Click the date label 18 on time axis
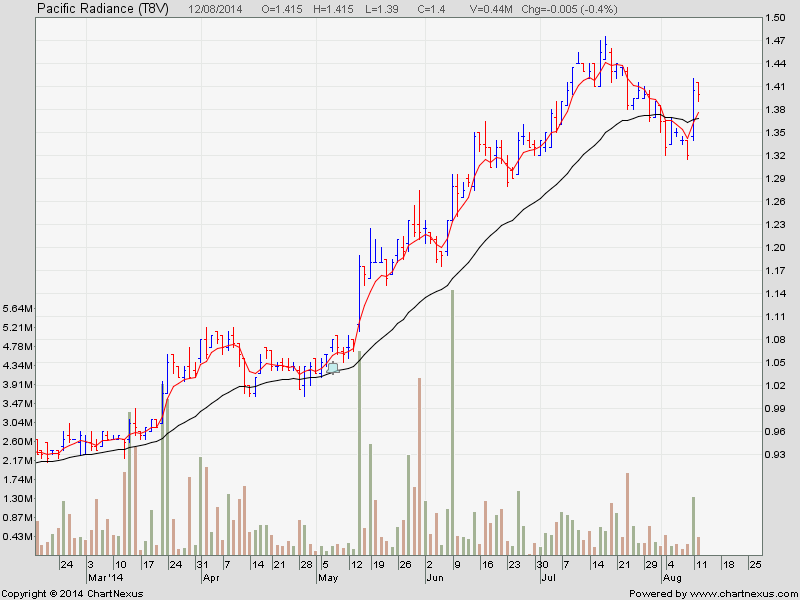The image size is (800, 600). tap(728, 565)
